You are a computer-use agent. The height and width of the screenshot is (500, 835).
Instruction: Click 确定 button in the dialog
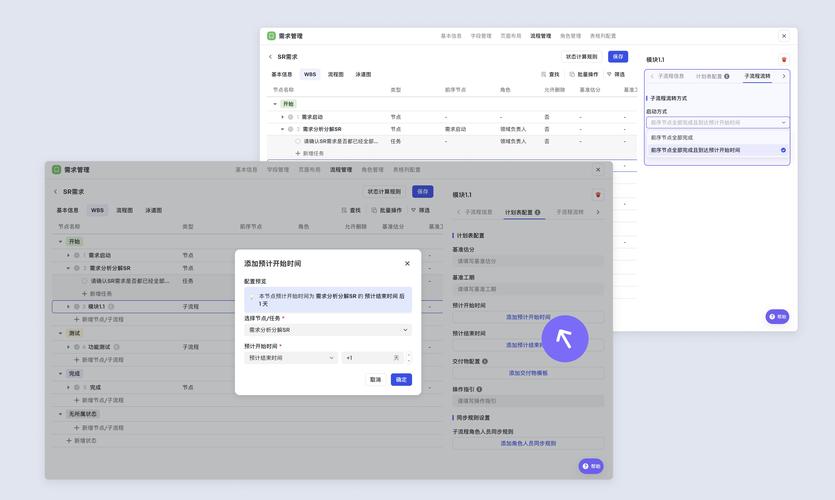click(x=401, y=380)
